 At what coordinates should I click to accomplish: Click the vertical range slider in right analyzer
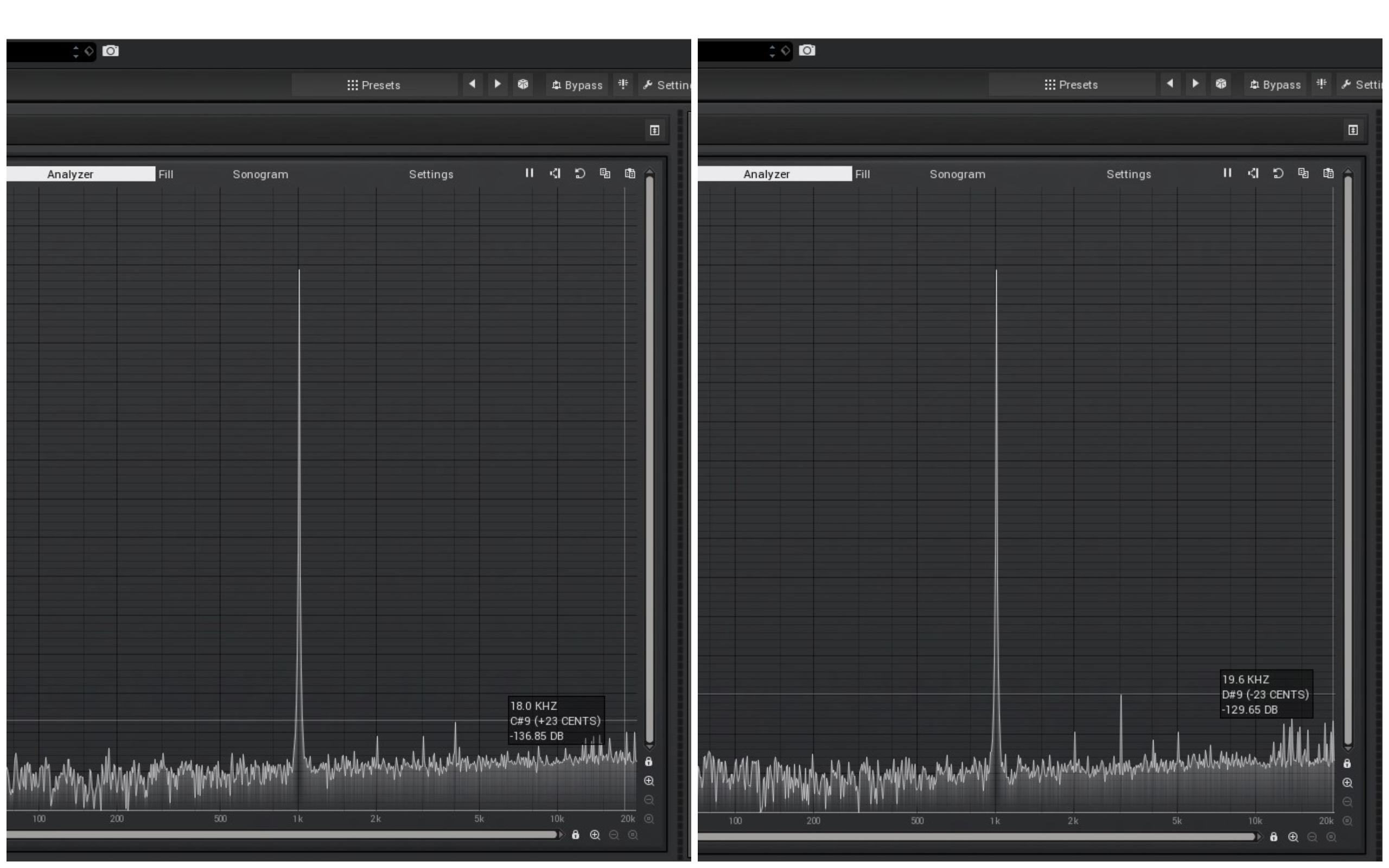[x=1348, y=459]
